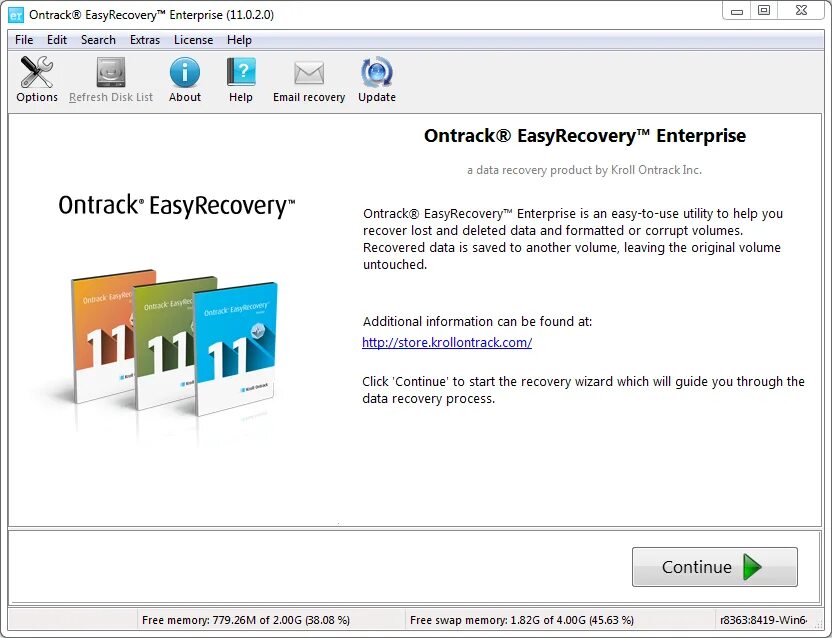Click the Ontrack EasyRecovery logo text
The width and height of the screenshot is (832, 638).
(177, 206)
